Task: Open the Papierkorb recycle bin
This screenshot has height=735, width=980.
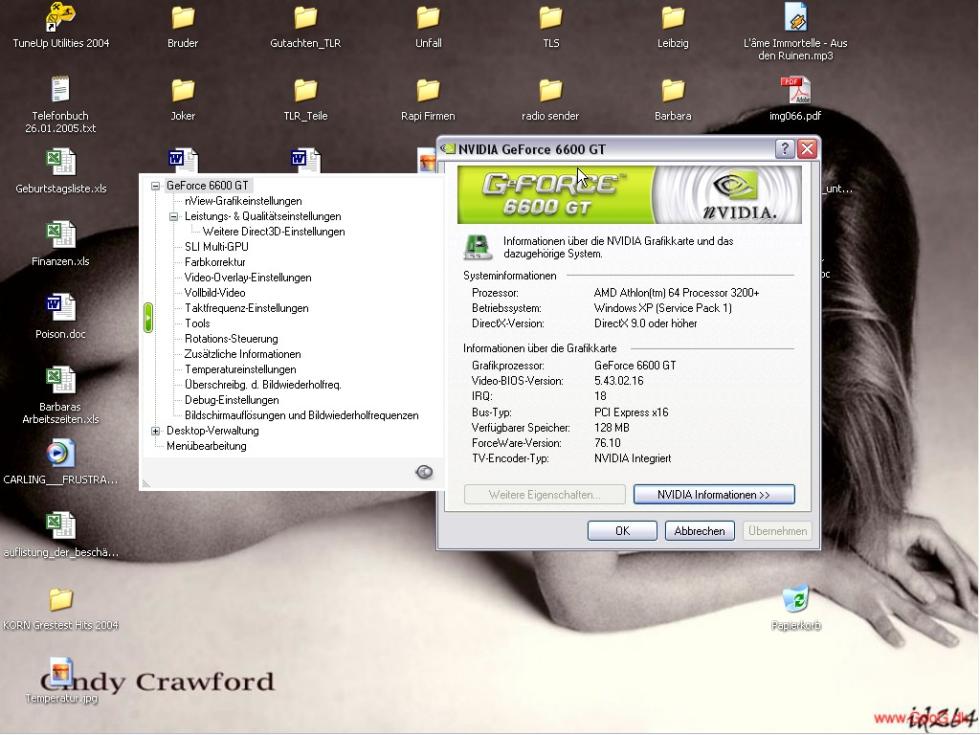Action: coord(796,599)
